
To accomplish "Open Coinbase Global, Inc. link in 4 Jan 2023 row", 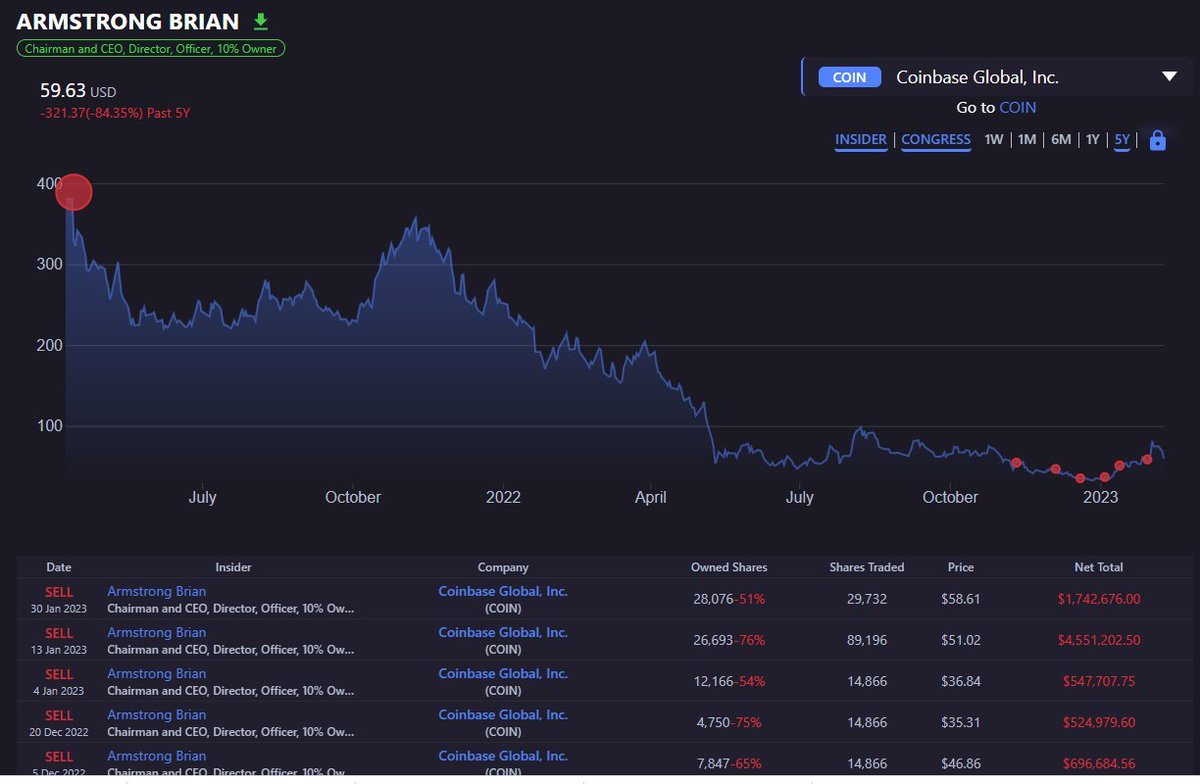I will [x=503, y=673].
